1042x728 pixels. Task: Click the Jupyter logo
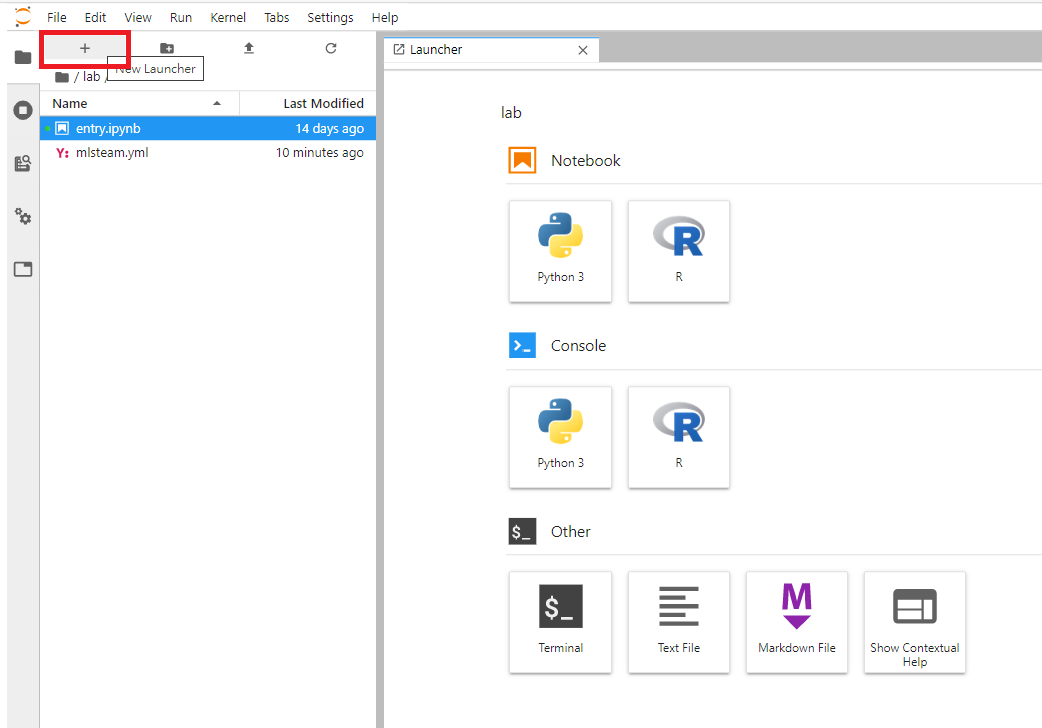click(x=23, y=17)
